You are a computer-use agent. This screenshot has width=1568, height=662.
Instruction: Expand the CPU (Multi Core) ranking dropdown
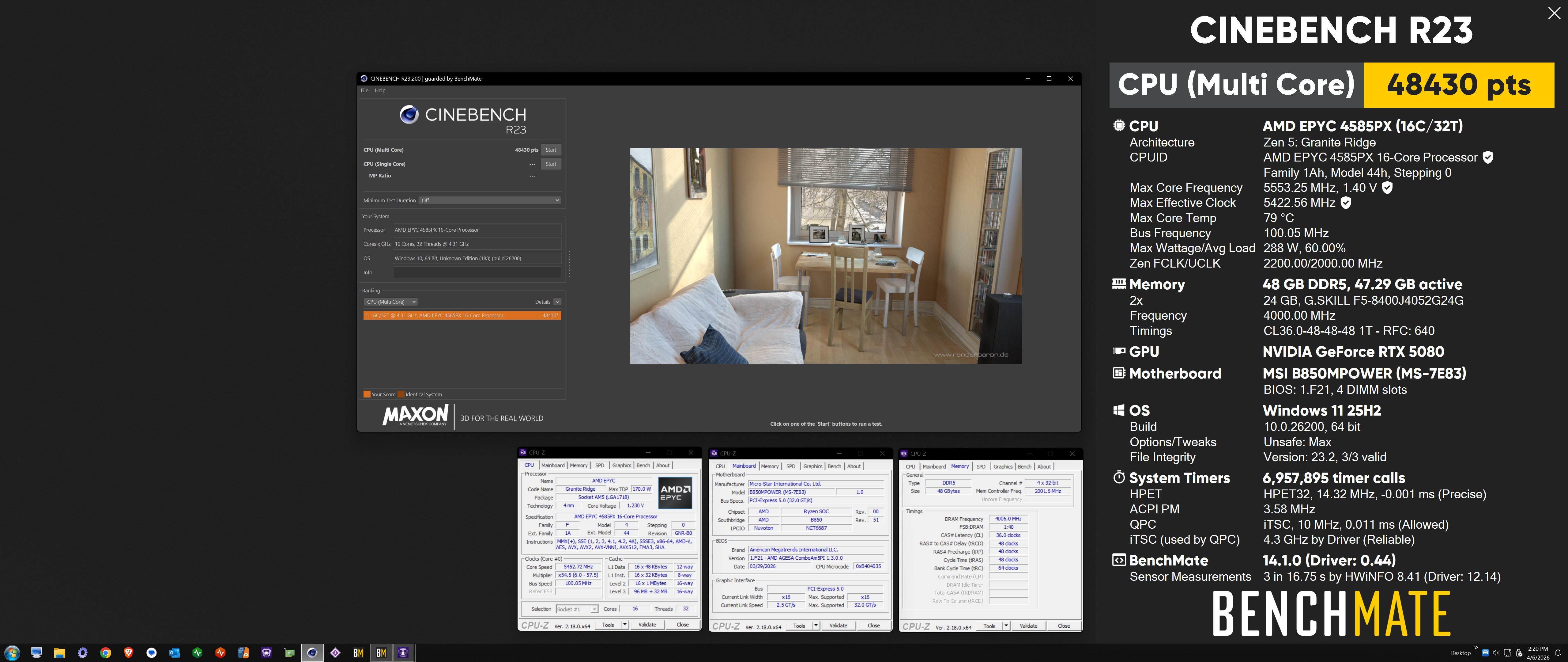(x=391, y=302)
